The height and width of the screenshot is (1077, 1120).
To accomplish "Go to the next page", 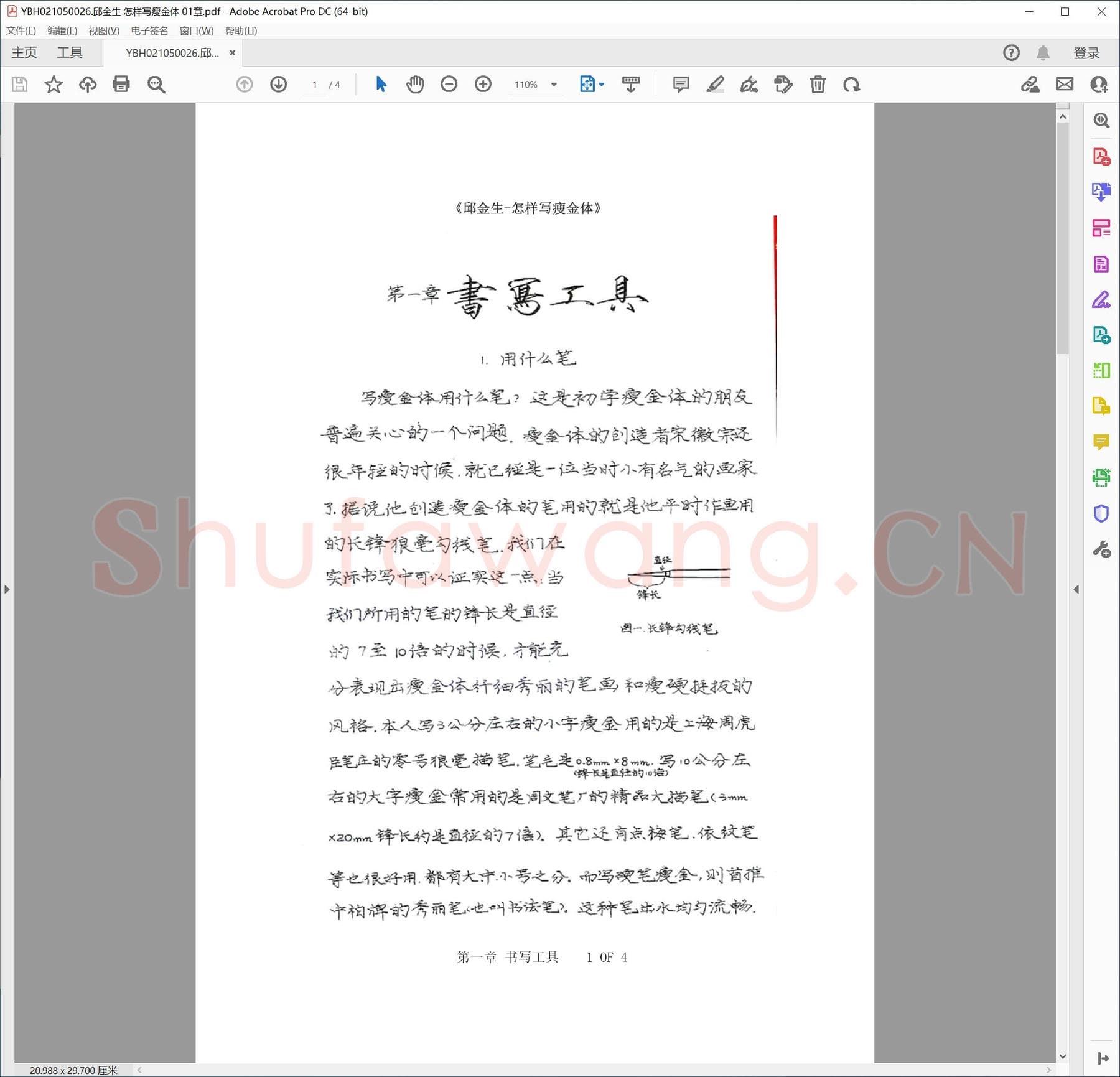I will coord(279,84).
